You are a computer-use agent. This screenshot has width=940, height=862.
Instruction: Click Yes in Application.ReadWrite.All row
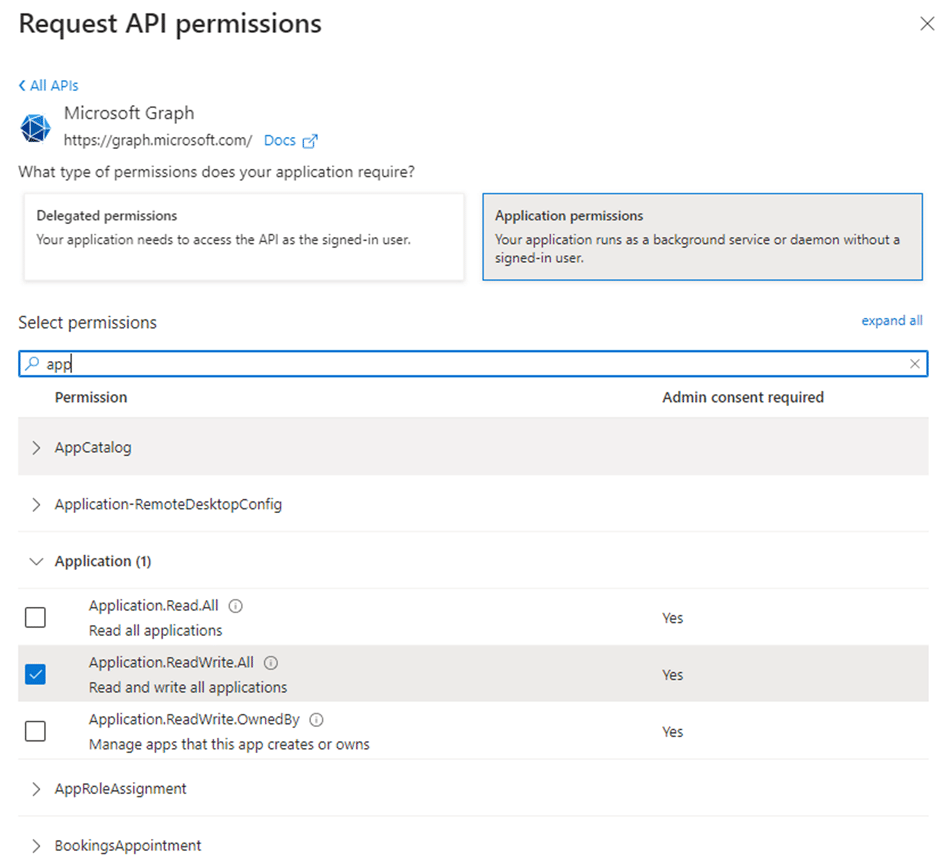click(x=673, y=675)
